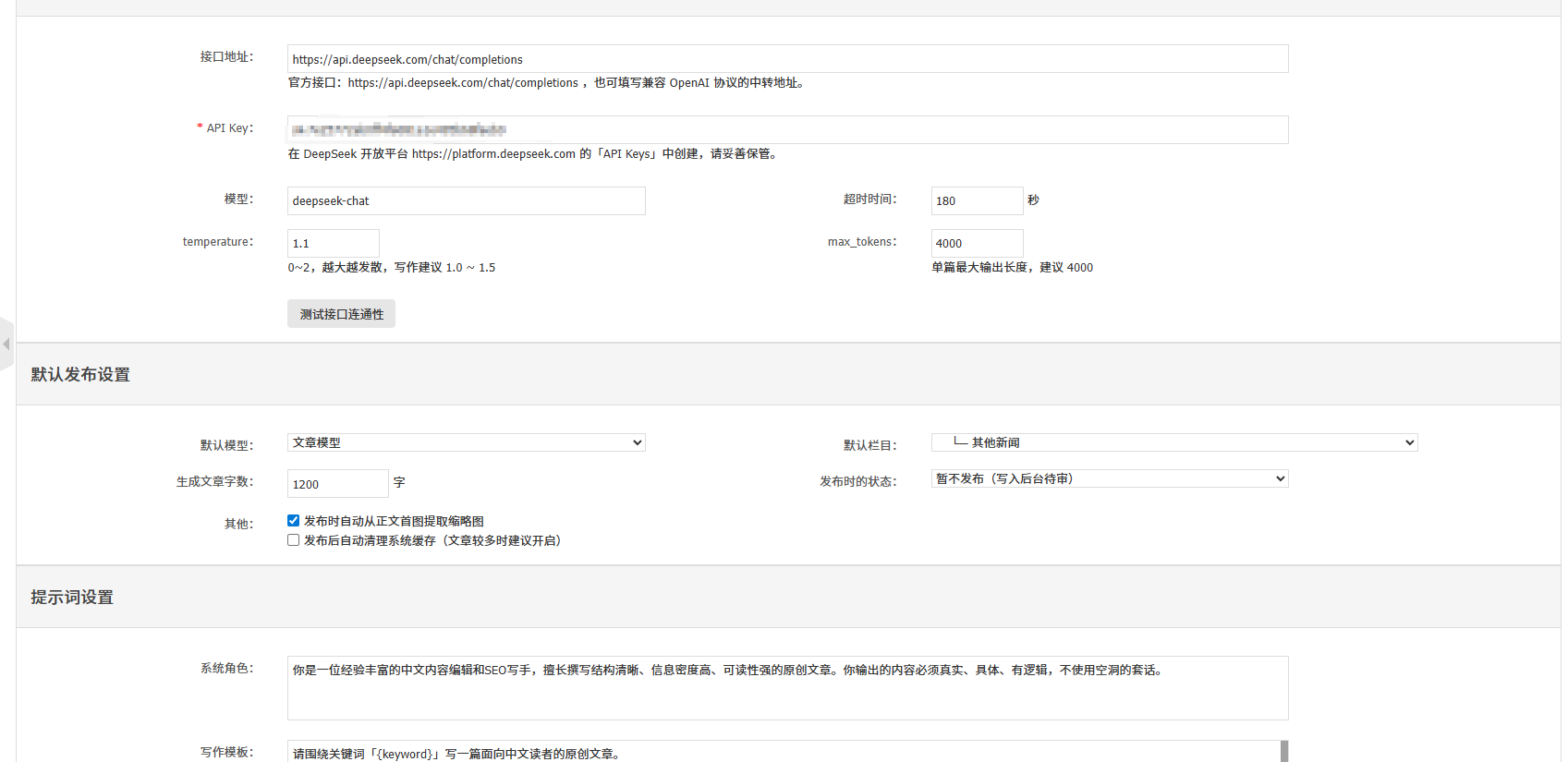Click the 提示词设置 section heading
The height and width of the screenshot is (762, 1568).
pyautogui.click(x=72, y=597)
